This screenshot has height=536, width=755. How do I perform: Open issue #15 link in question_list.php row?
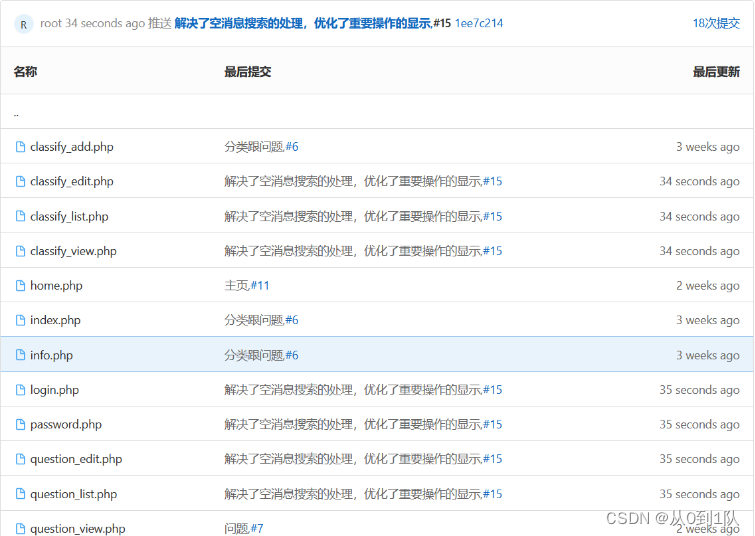493,494
